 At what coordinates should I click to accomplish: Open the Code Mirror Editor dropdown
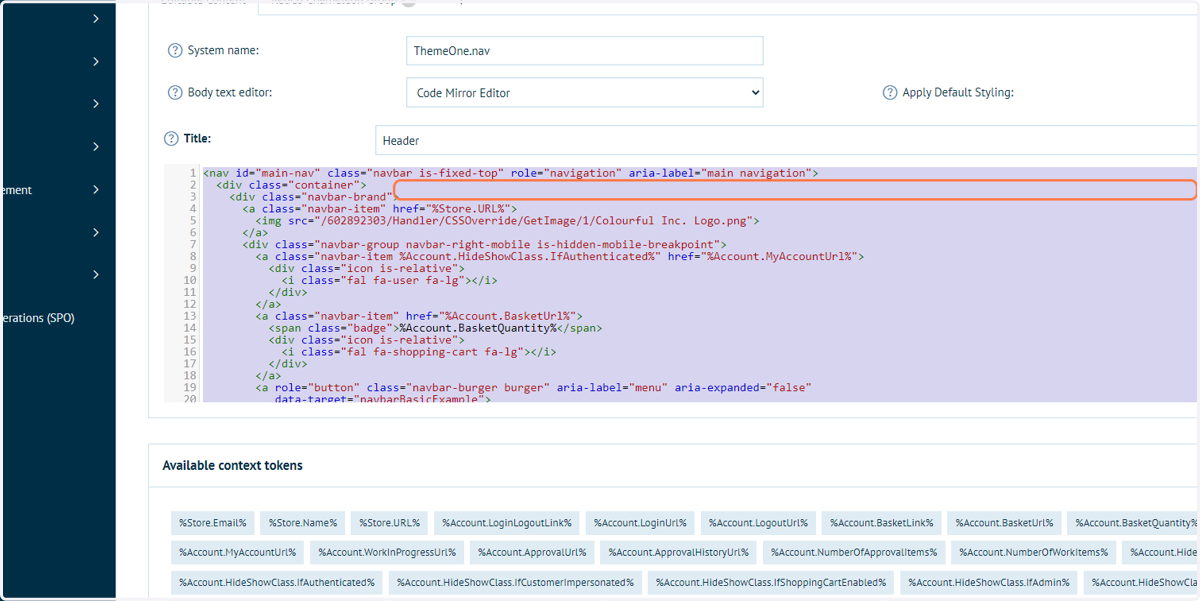point(585,93)
